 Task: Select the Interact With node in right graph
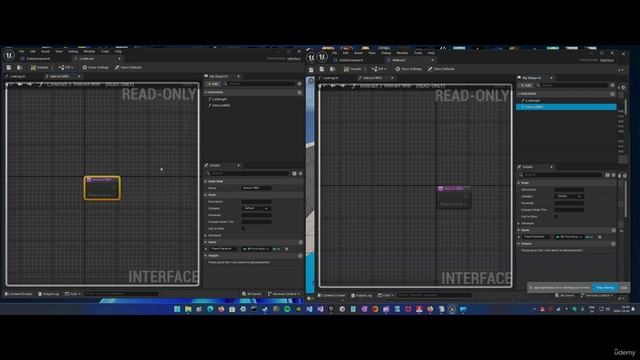coord(453,197)
